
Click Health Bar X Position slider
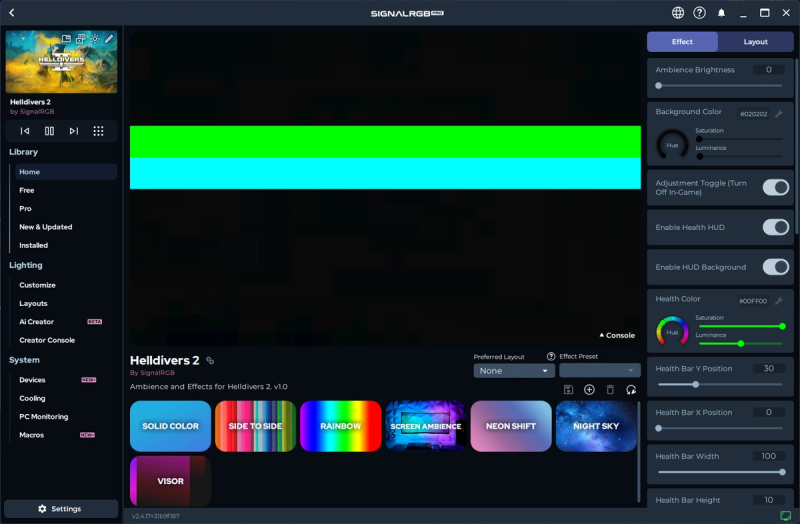(x=720, y=428)
